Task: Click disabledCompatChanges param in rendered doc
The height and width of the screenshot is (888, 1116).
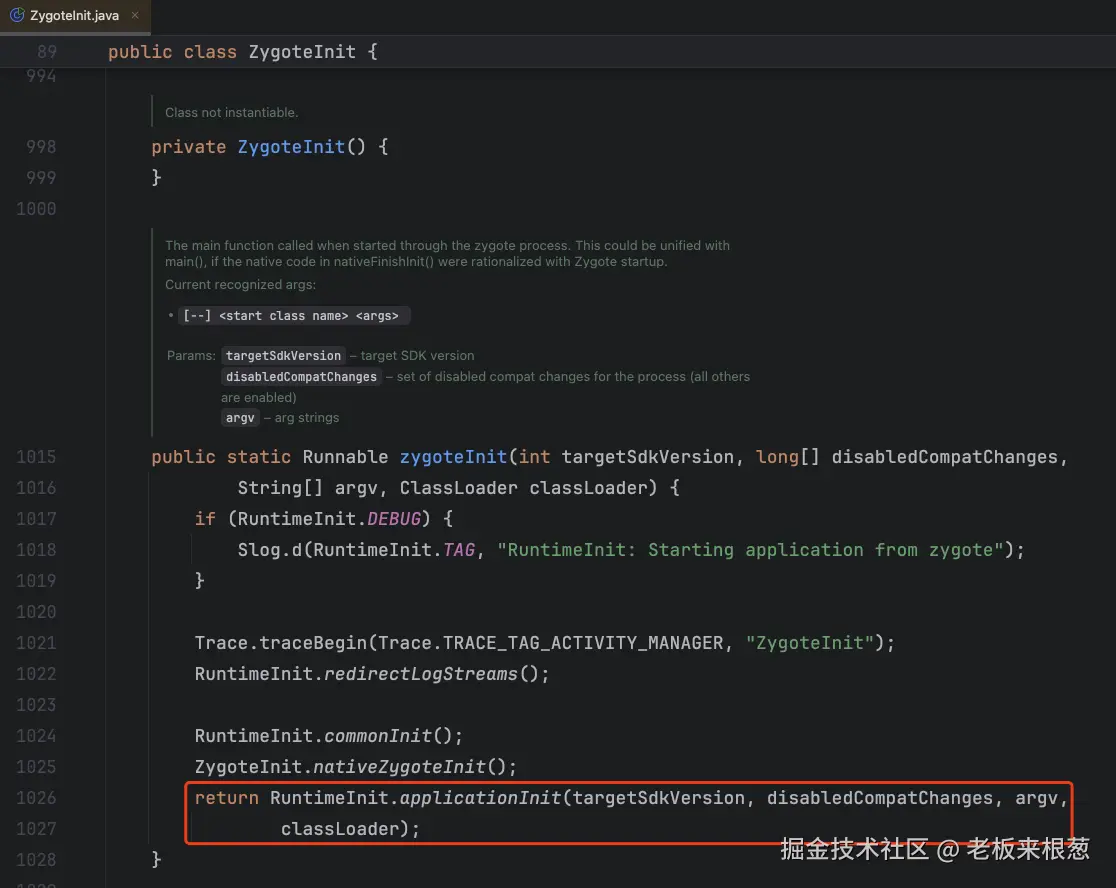Action: (301, 376)
